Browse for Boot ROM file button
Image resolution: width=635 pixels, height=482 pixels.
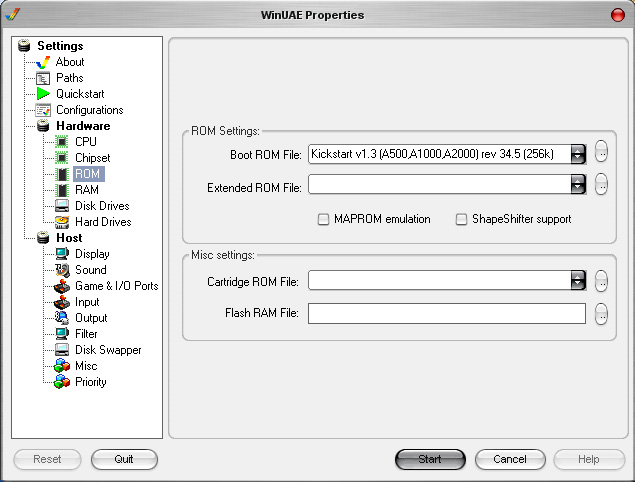601,151
